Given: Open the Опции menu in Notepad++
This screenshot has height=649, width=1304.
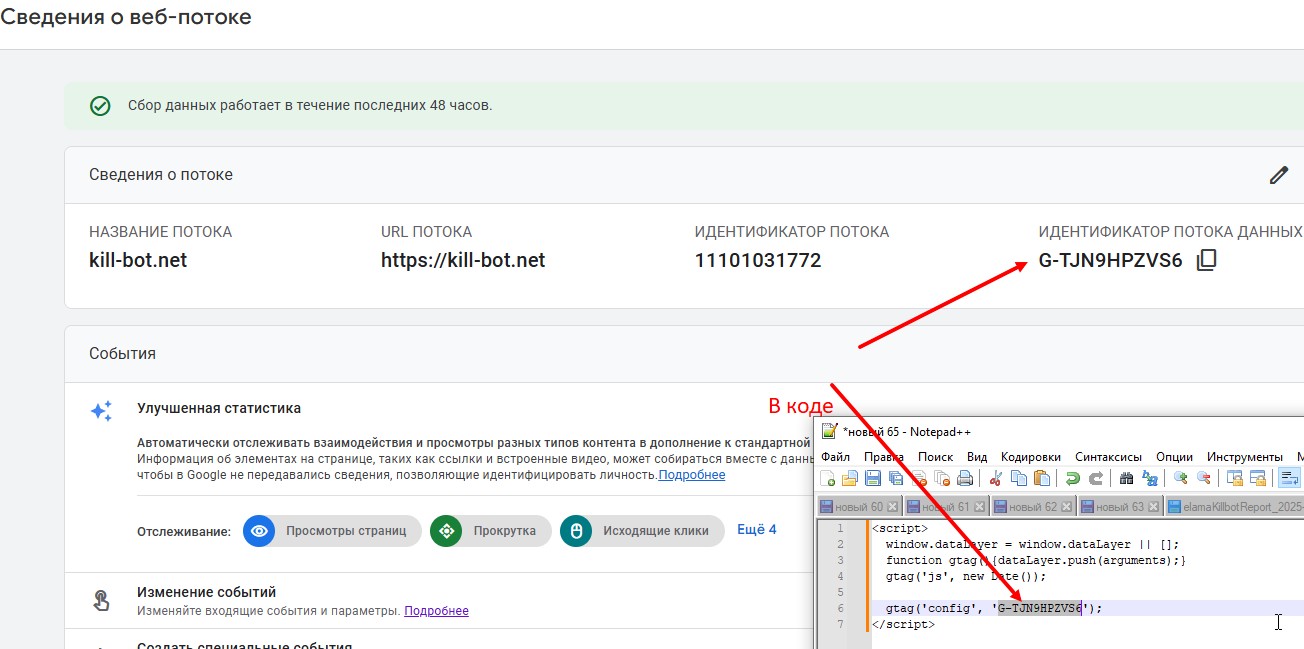Looking at the screenshot, I should (1174, 456).
